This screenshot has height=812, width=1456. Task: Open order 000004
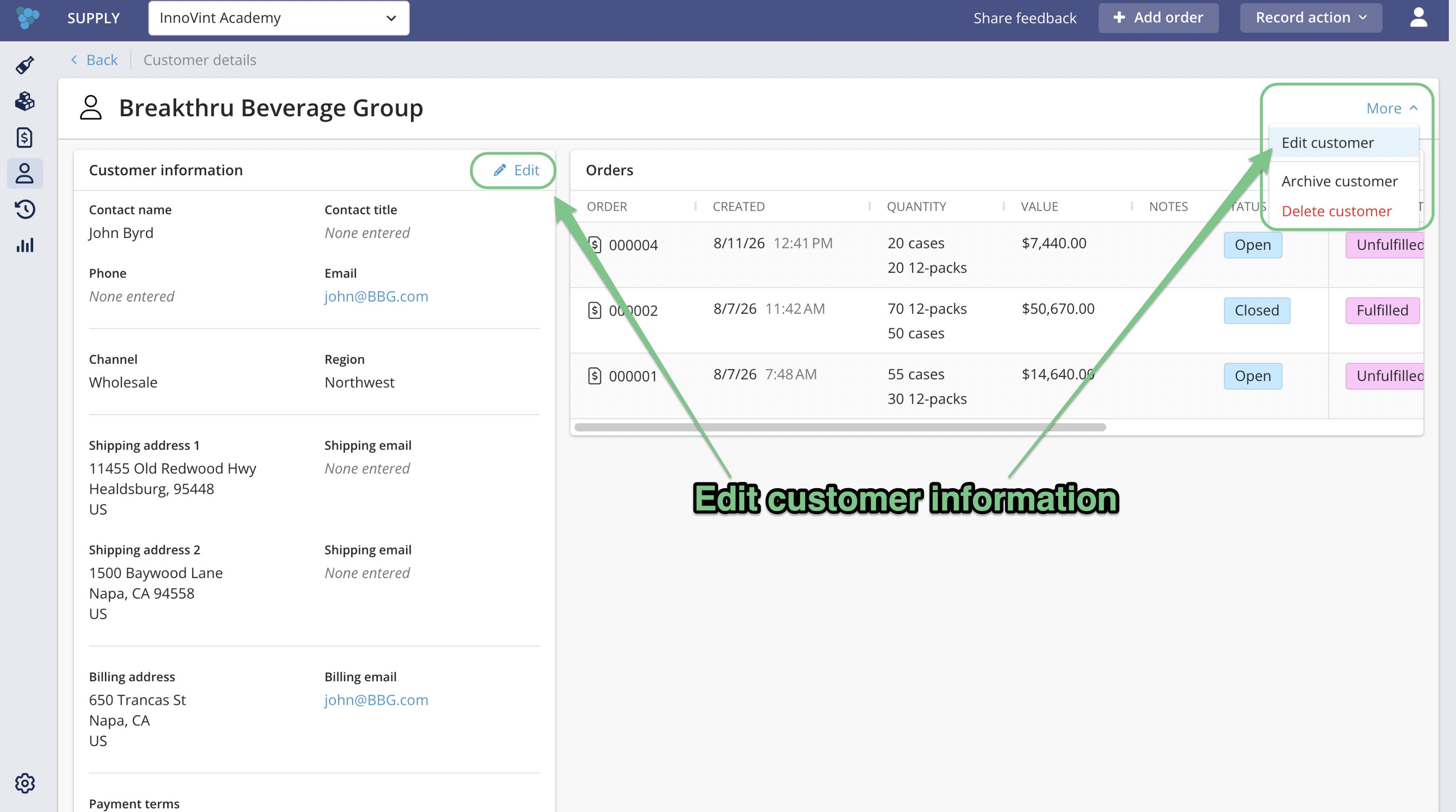tap(633, 245)
